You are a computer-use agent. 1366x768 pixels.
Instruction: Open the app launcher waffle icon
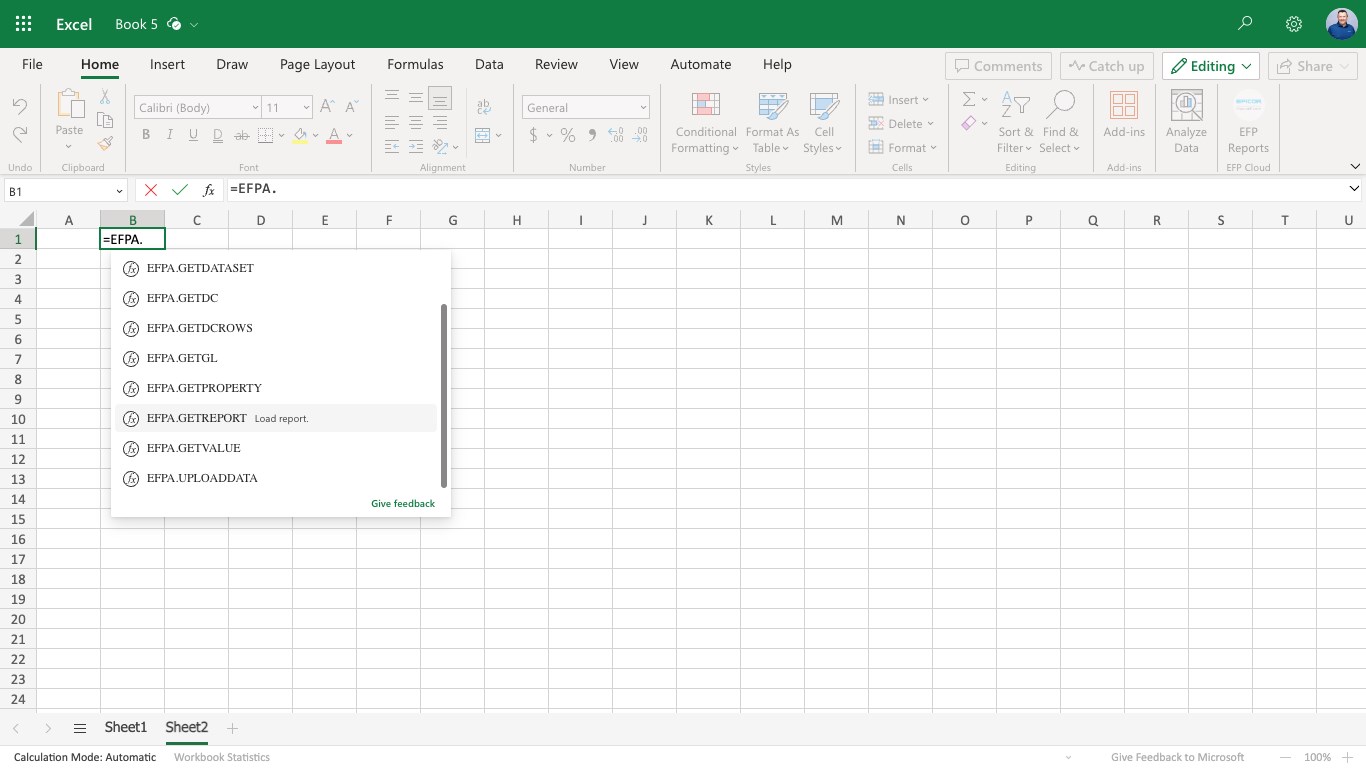click(24, 24)
